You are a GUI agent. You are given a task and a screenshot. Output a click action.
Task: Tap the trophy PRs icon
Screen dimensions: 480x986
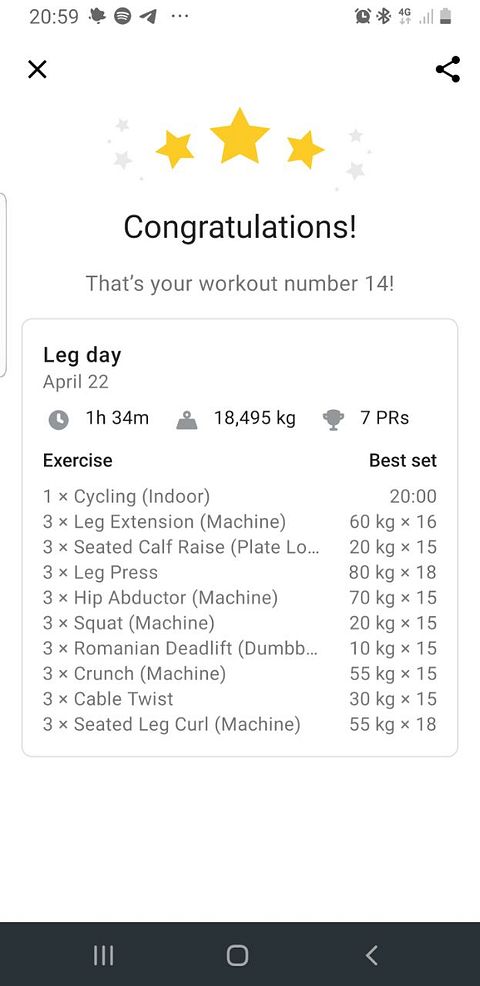pos(333,419)
